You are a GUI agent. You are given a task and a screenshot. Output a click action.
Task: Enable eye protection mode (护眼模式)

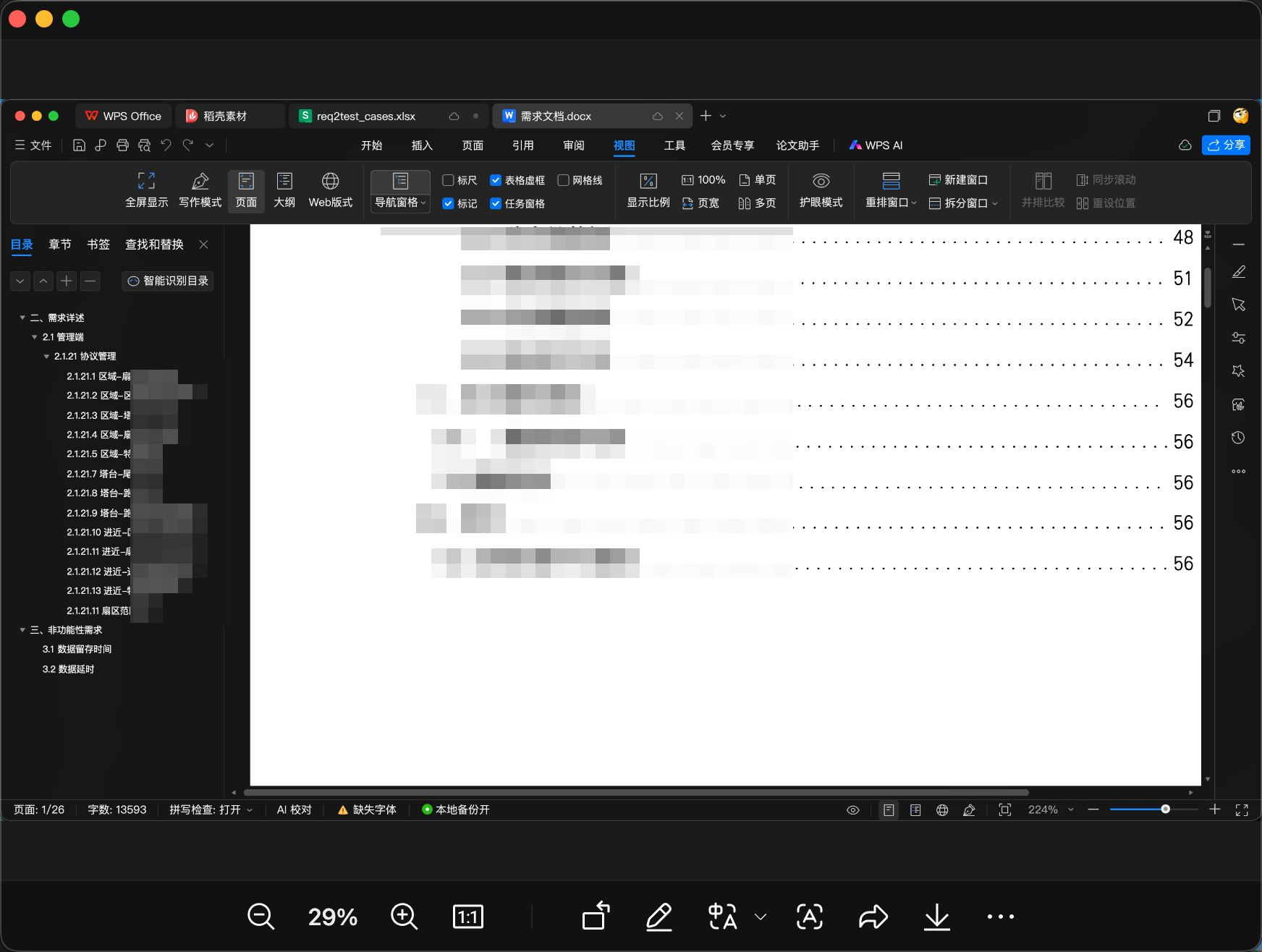coord(821,191)
